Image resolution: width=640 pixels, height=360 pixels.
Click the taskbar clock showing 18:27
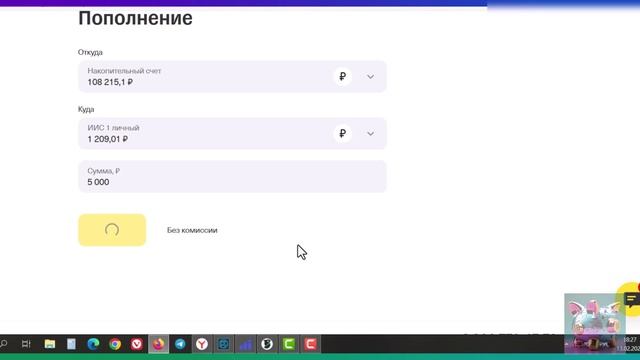[630, 340]
